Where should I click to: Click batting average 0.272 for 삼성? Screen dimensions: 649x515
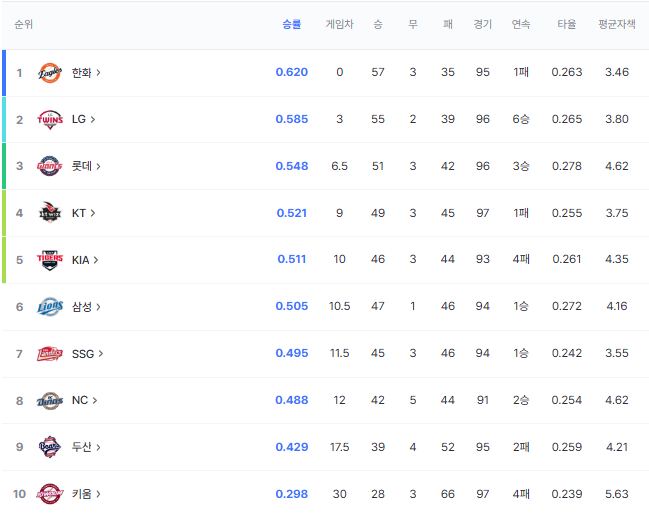click(x=567, y=306)
